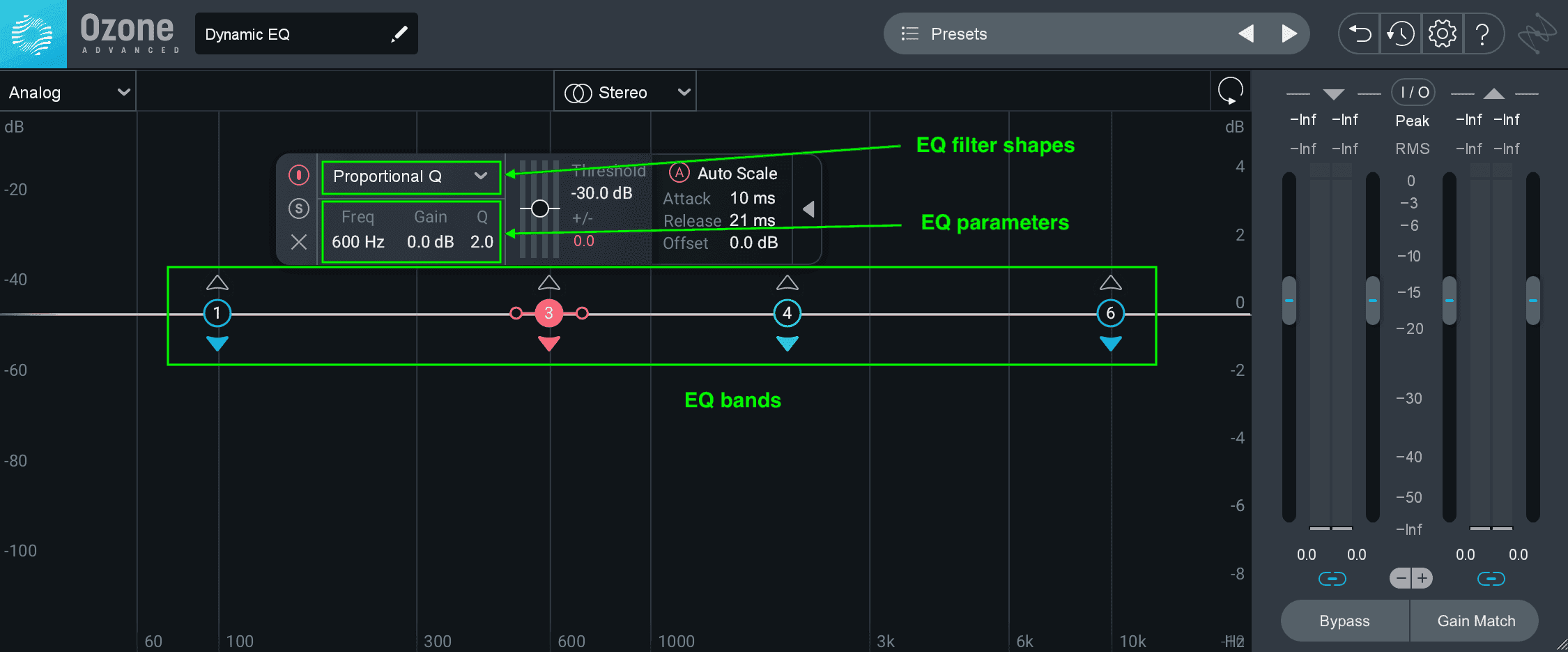Click the reset EQ circular arrow icon

(1230, 91)
